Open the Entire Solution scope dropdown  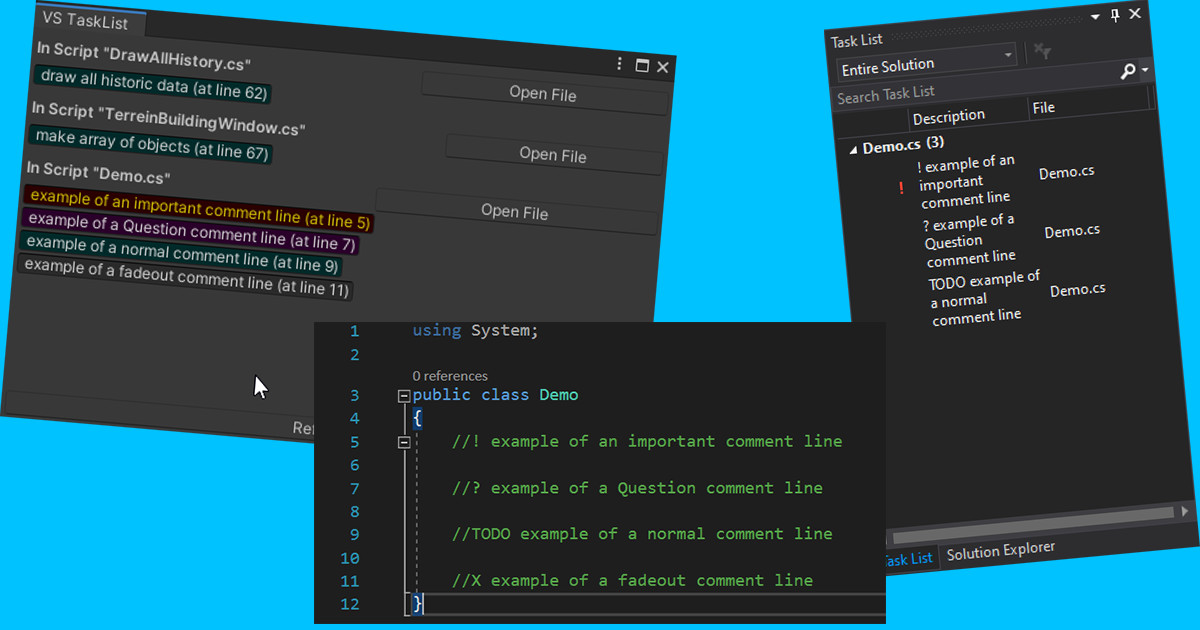point(926,65)
